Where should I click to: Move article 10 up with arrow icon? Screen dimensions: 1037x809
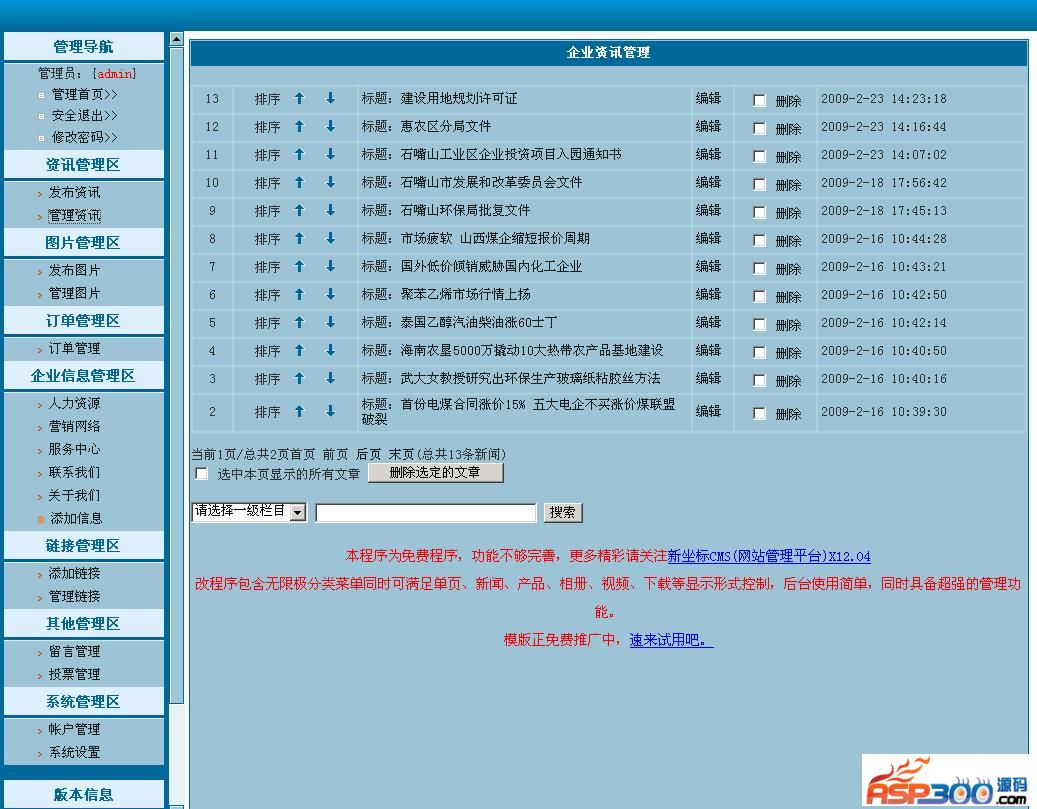[299, 183]
